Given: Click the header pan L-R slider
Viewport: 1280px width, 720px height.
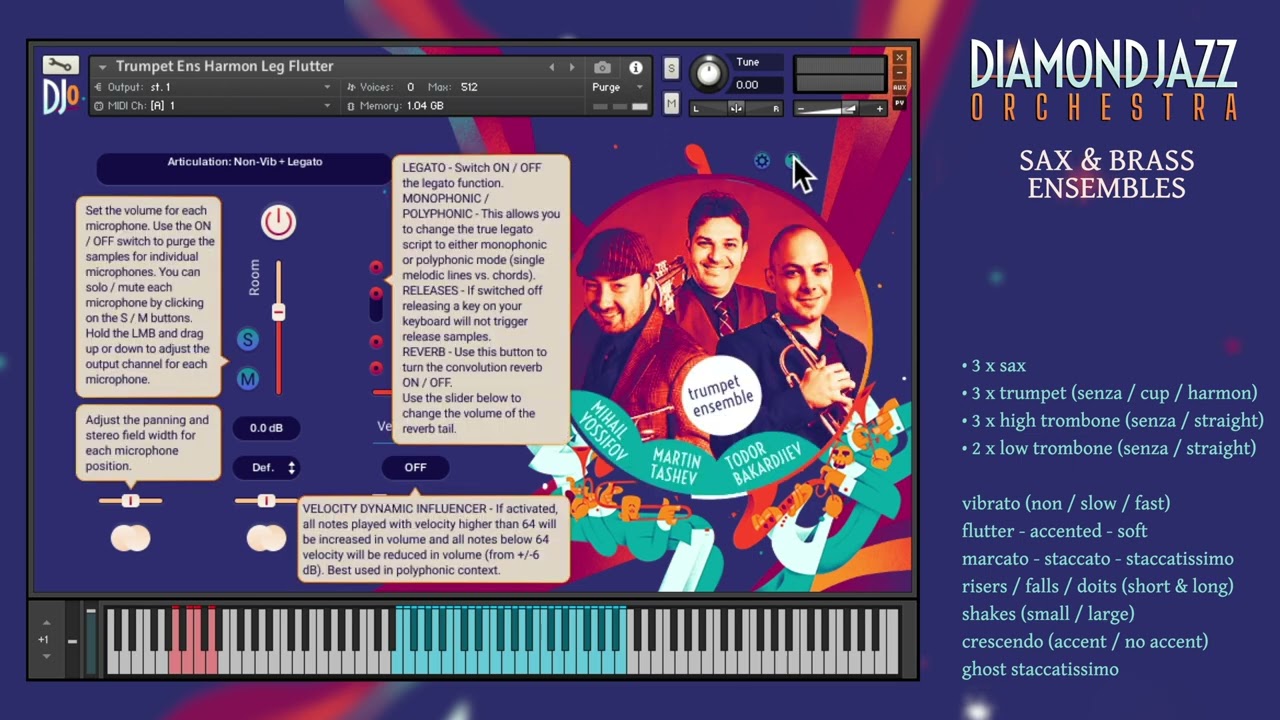Looking at the screenshot, I should 736,108.
